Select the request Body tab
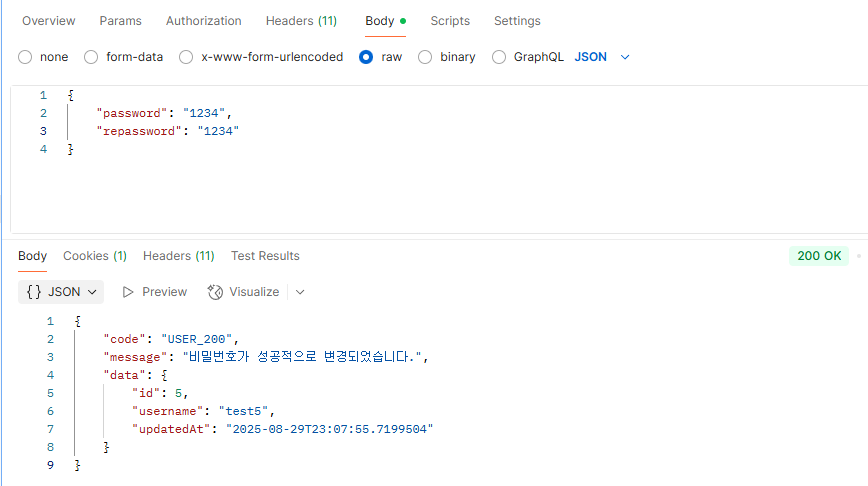This screenshot has height=486, width=868. coord(385,21)
